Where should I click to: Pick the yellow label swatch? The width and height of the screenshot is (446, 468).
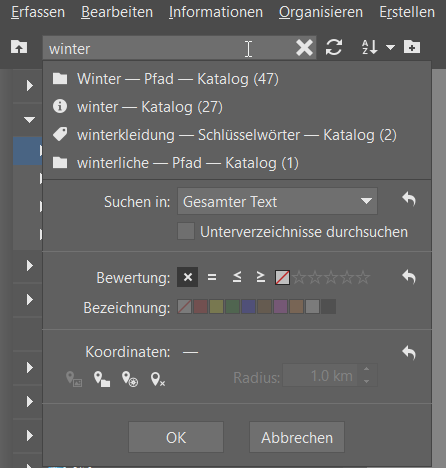click(216, 307)
